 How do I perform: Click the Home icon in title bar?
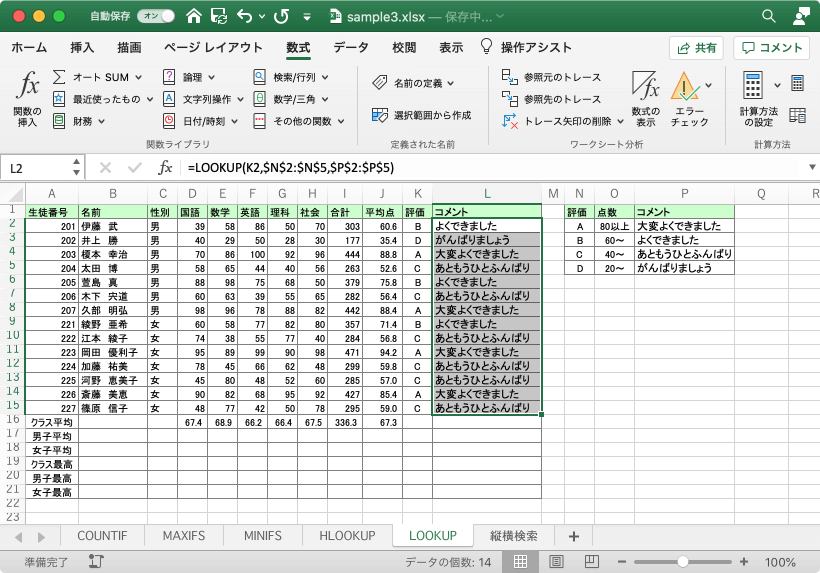[193, 16]
